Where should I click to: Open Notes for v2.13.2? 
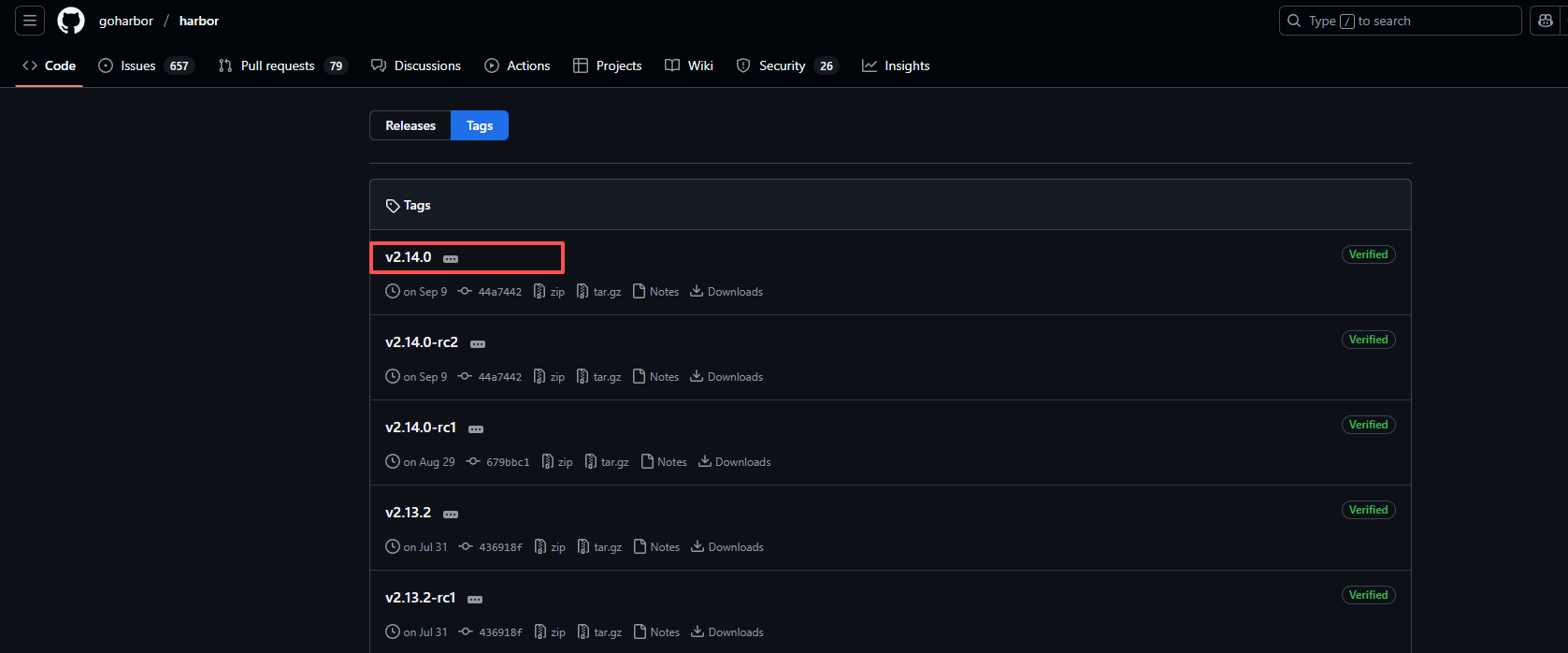[657, 547]
